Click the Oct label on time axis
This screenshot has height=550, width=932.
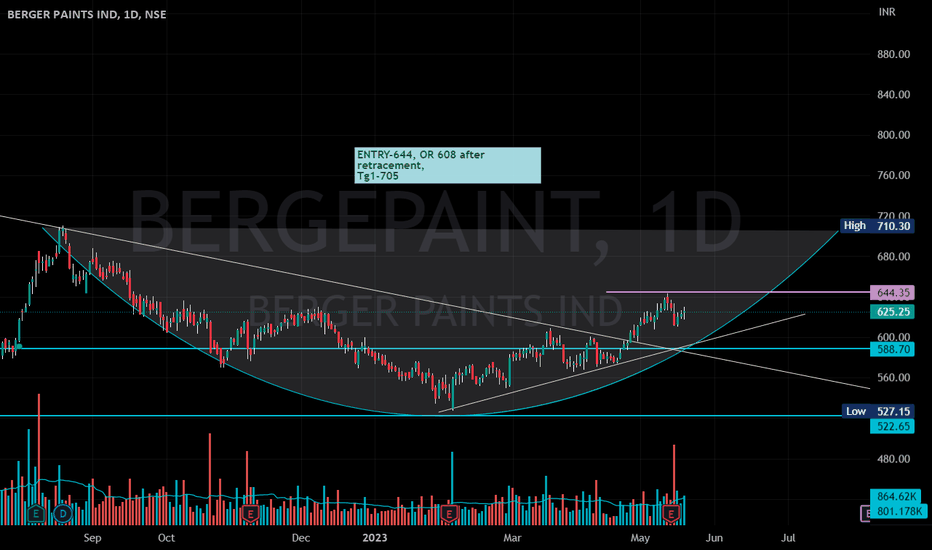click(x=166, y=538)
